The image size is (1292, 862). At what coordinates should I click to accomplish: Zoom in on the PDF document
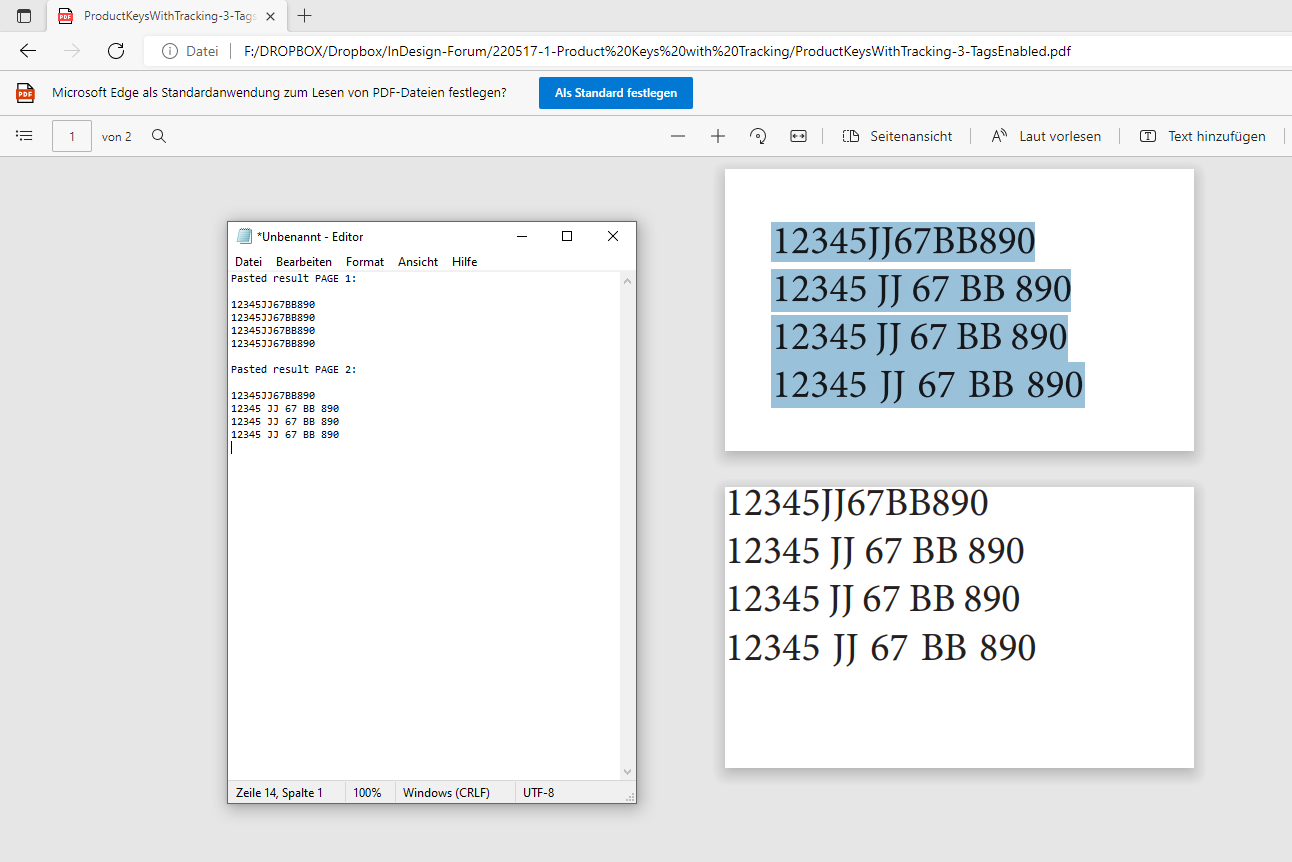717,135
